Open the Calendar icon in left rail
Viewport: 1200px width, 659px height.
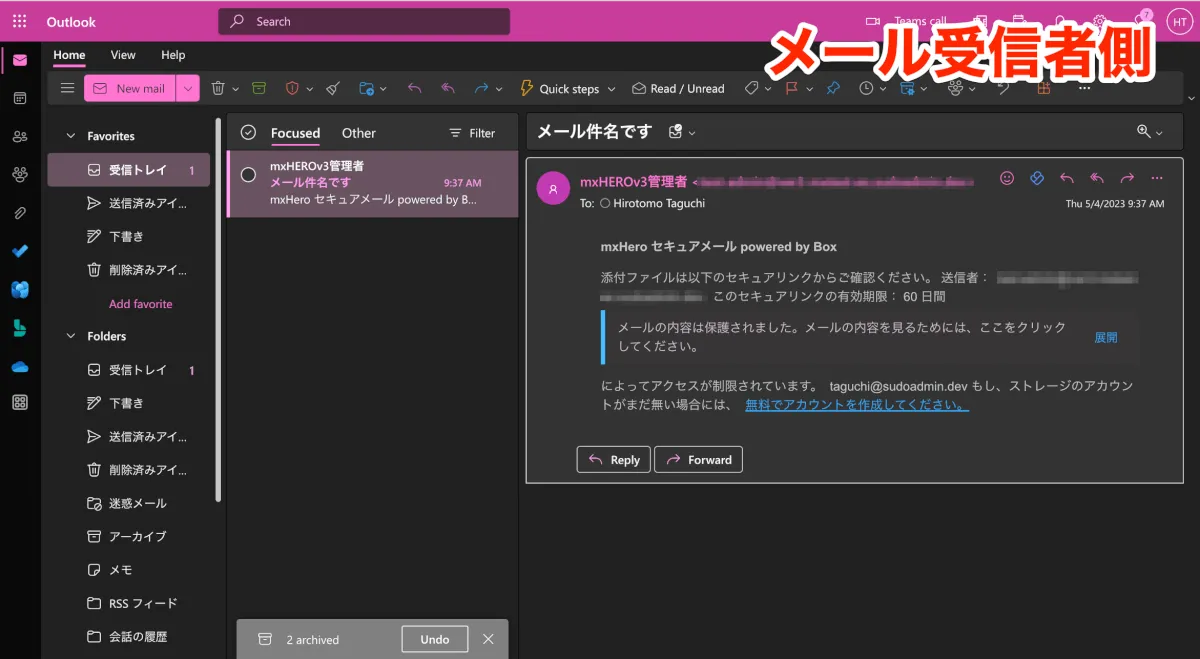click(x=20, y=98)
